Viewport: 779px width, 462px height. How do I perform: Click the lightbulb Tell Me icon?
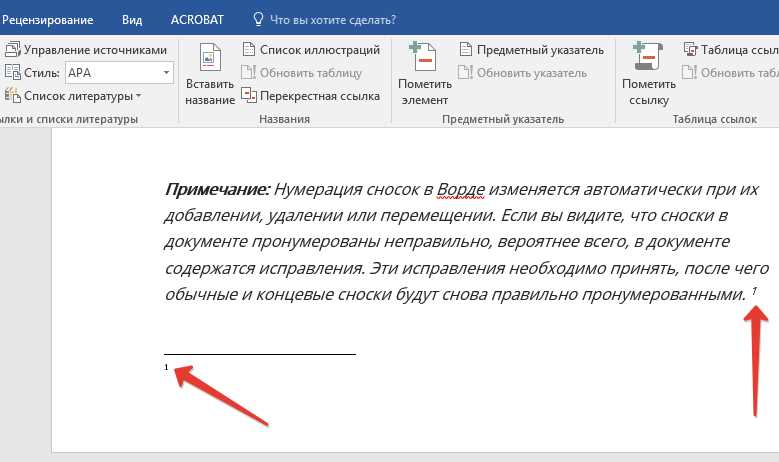pos(258,19)
